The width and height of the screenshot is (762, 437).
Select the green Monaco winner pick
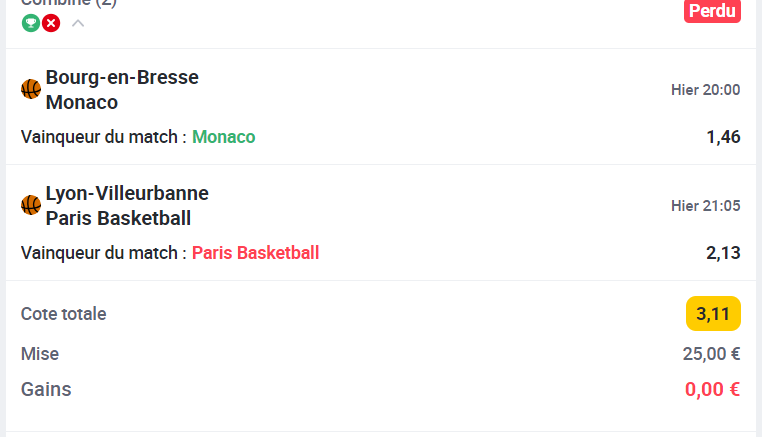(224, 137)
